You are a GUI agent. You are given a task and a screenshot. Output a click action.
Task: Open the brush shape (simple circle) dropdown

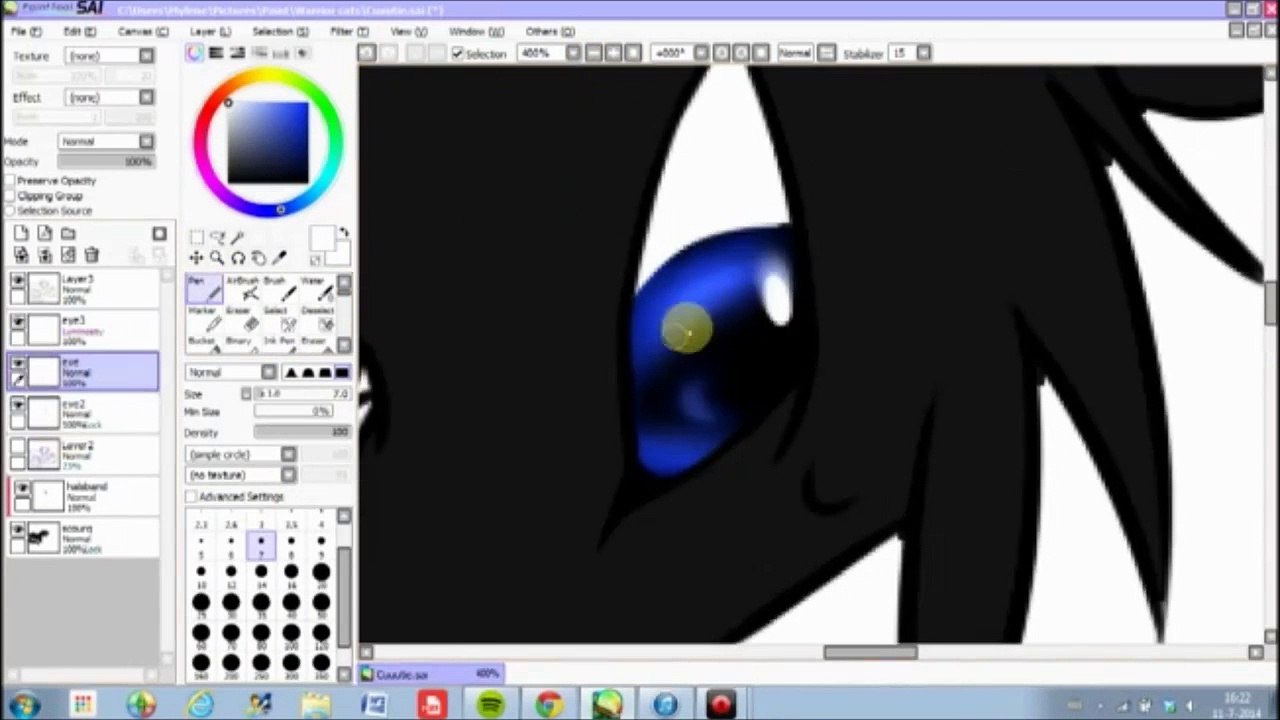click(241, 454)
